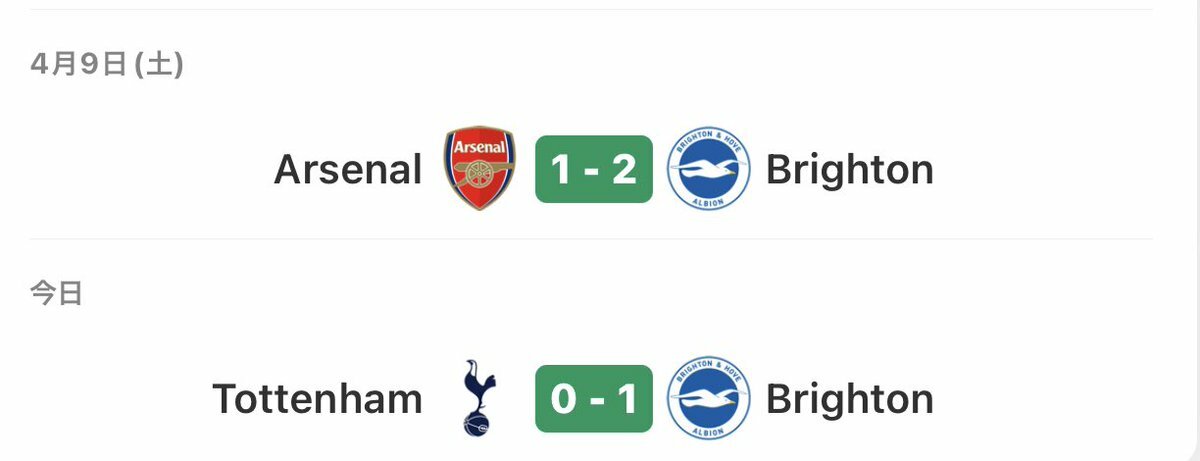Open the 0 - 1 score badge
The image size is (1200, 461).
coord(594,399)
